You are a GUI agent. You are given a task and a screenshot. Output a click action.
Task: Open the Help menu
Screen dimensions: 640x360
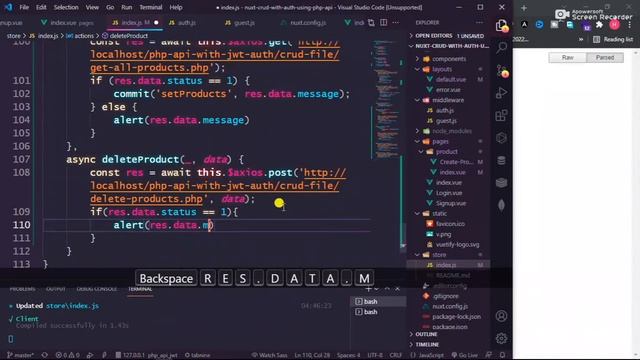coord(176,7)
